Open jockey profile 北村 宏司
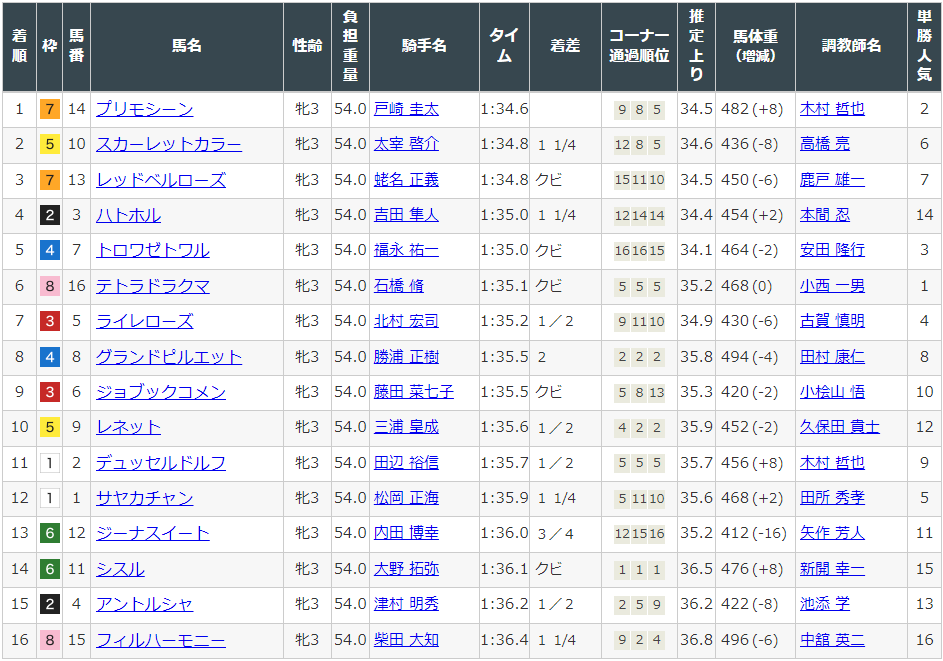The width and height of the screenshot is (943, 661). [x=407, y=321]
